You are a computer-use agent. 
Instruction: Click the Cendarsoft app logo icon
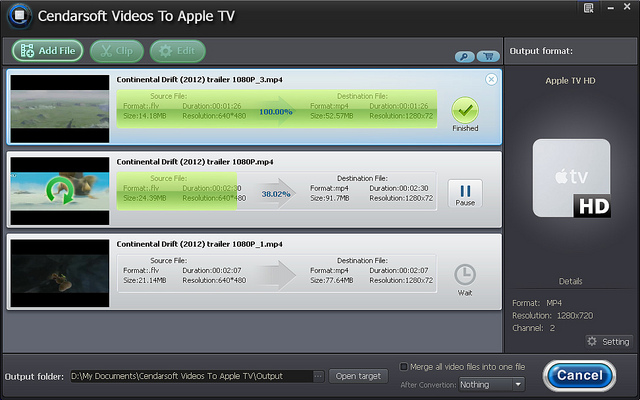tap(19, 16)
